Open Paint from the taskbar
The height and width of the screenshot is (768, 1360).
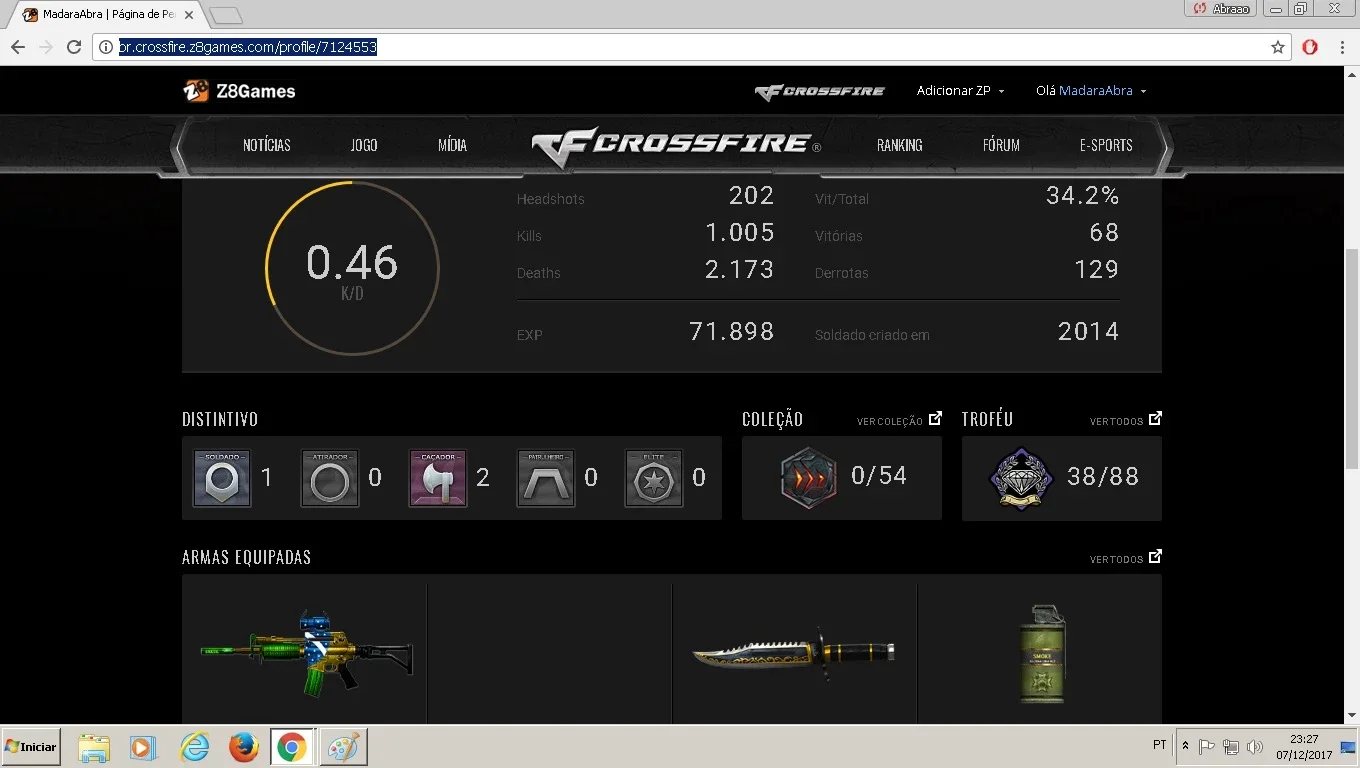343,747
